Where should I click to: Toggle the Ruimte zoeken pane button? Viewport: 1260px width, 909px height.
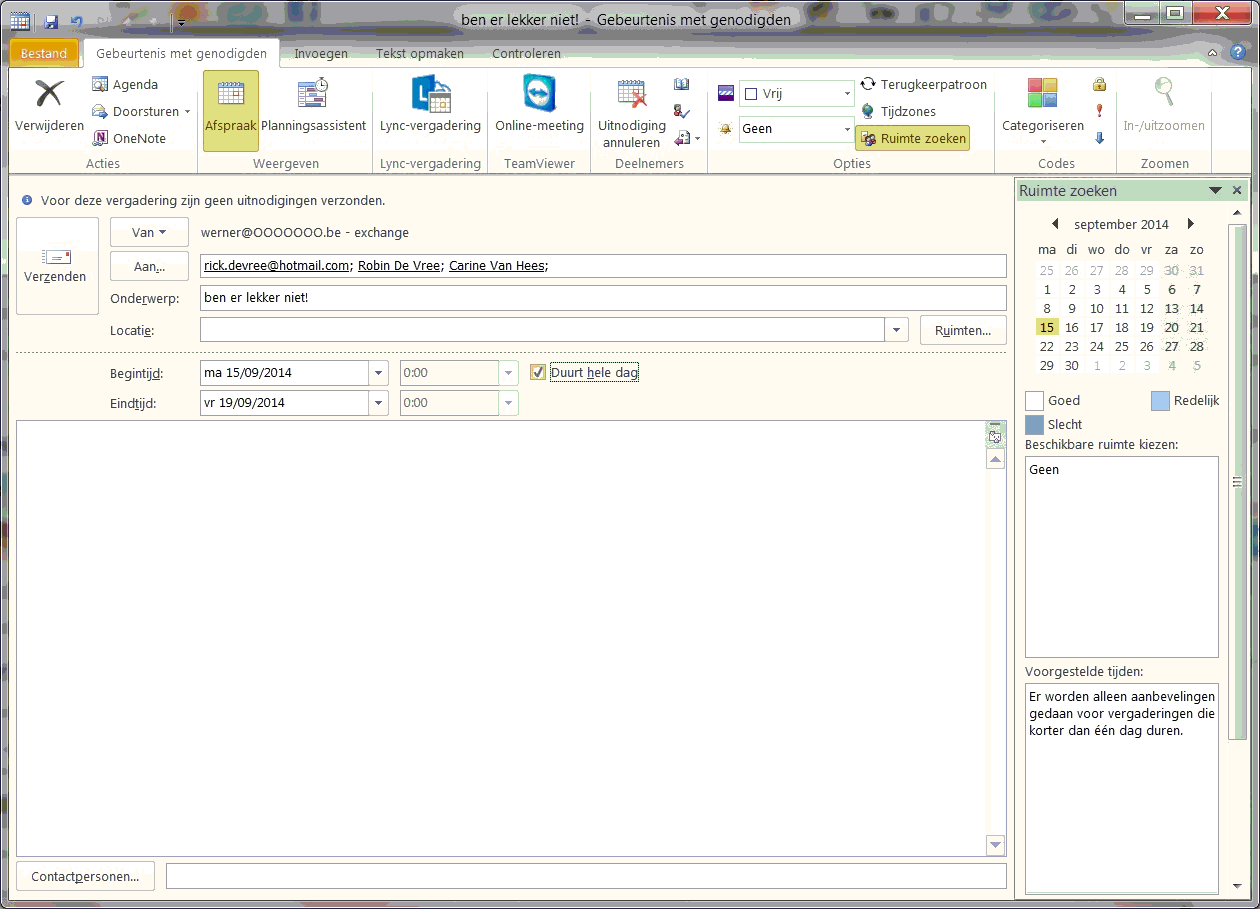click(x=912, y=138)
